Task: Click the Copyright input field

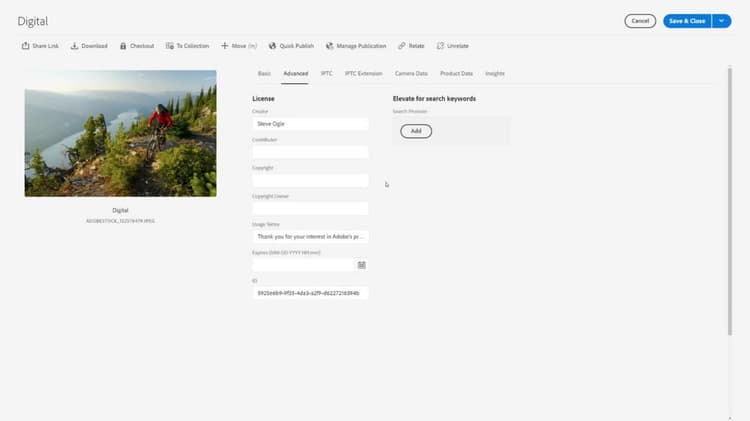Action: 310,180
